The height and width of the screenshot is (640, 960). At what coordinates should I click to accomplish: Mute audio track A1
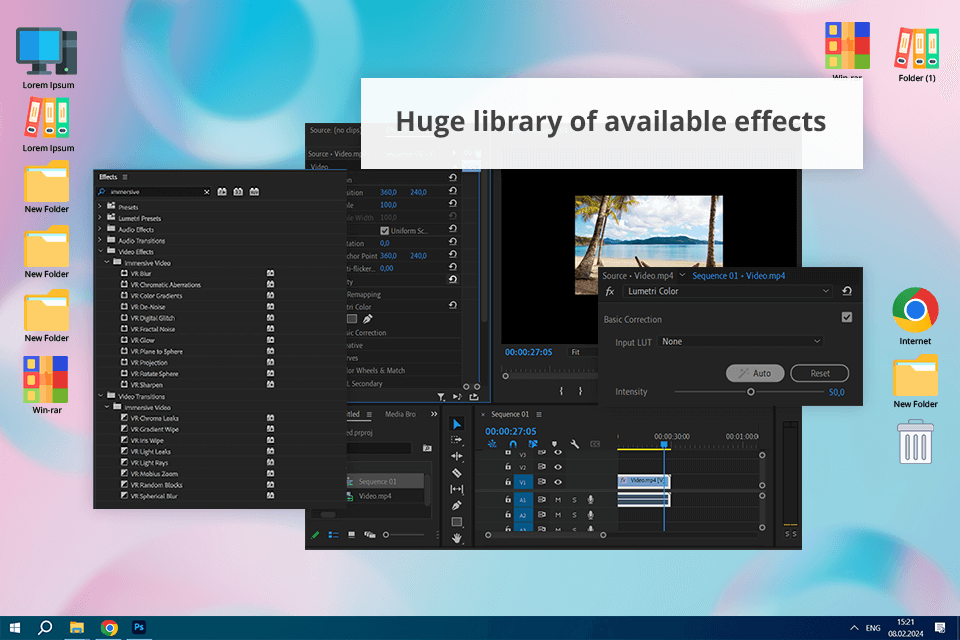pyautogui.click(x=558, y=499)
